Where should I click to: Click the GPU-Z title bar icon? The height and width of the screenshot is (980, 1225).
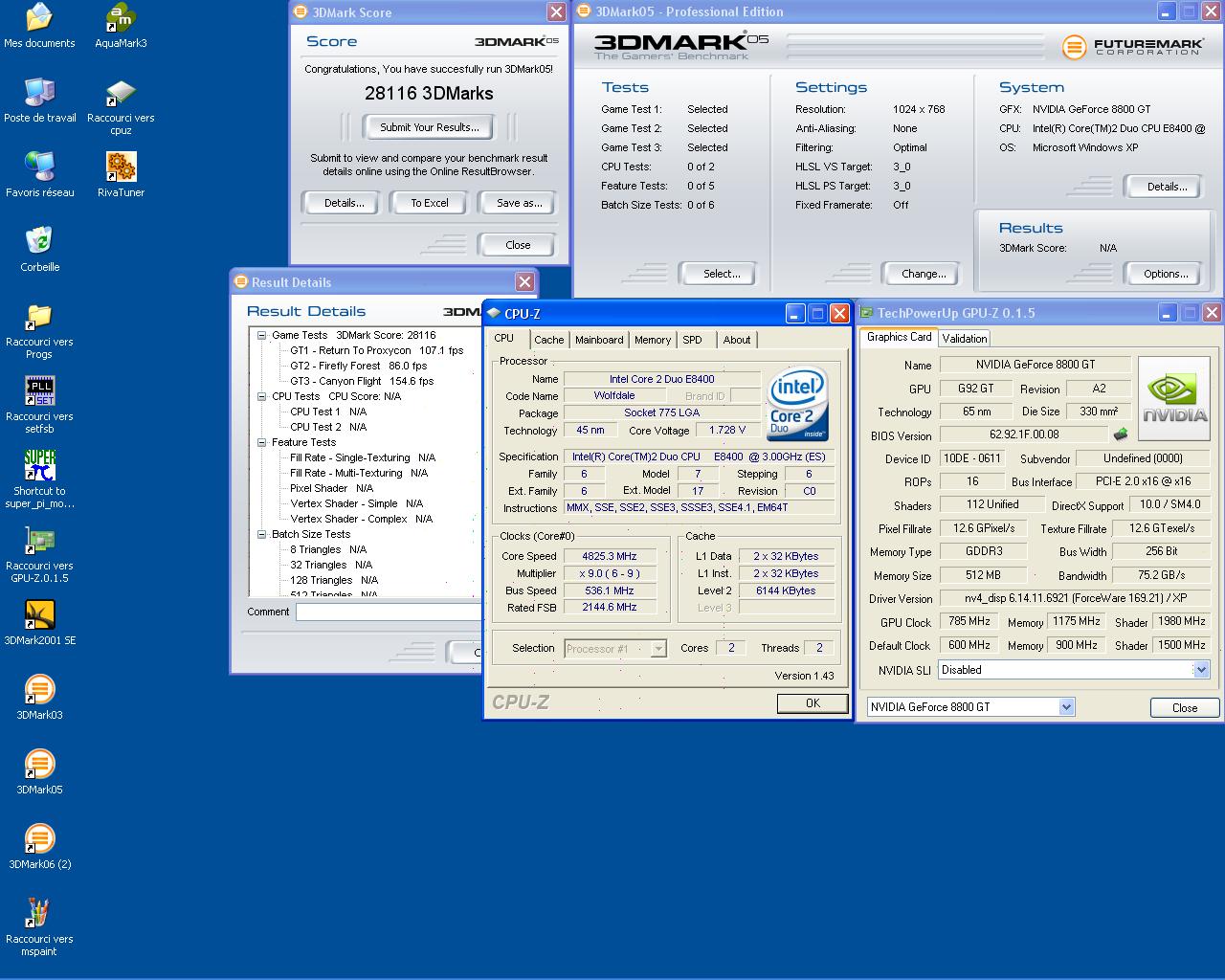point(866,313)
